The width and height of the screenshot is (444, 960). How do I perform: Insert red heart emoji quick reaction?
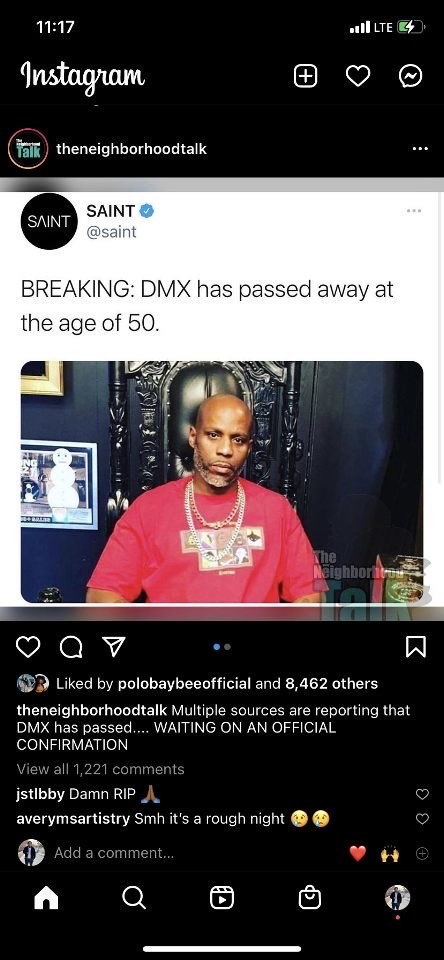pyautogui.click(x=358, y=853)
